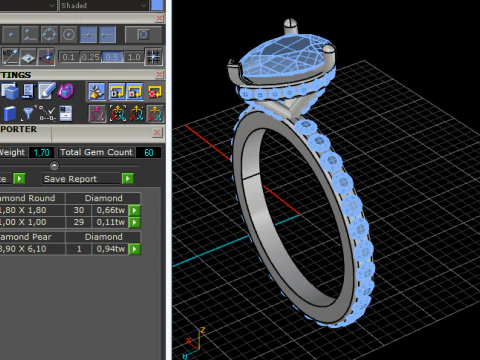Screen dimensions: 480x360
Task: Click the Weight value 1,70 field
Action: (x=42, y=153)
